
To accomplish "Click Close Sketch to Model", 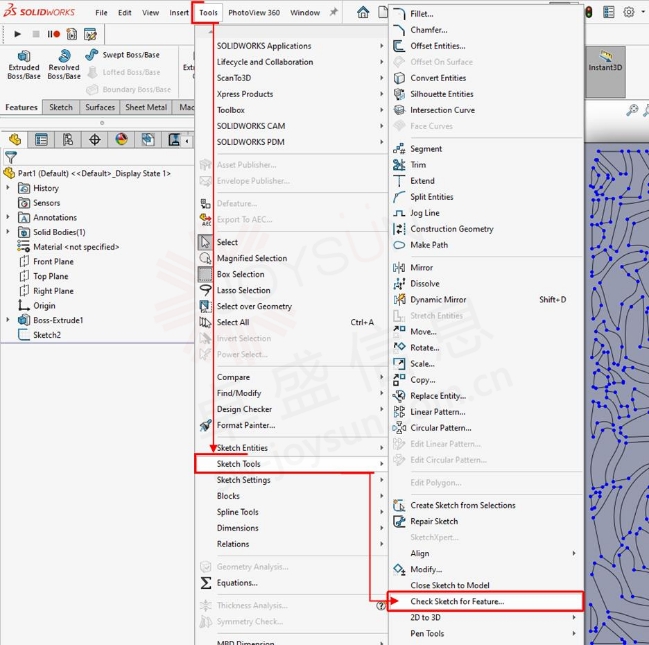I will (450, 585).
